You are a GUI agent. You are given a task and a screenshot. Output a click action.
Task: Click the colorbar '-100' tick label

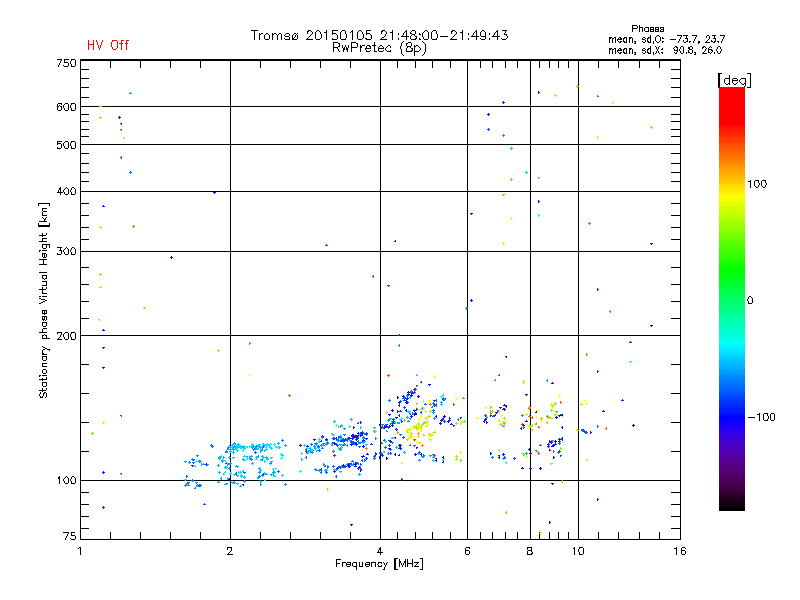tap(761, 417)
